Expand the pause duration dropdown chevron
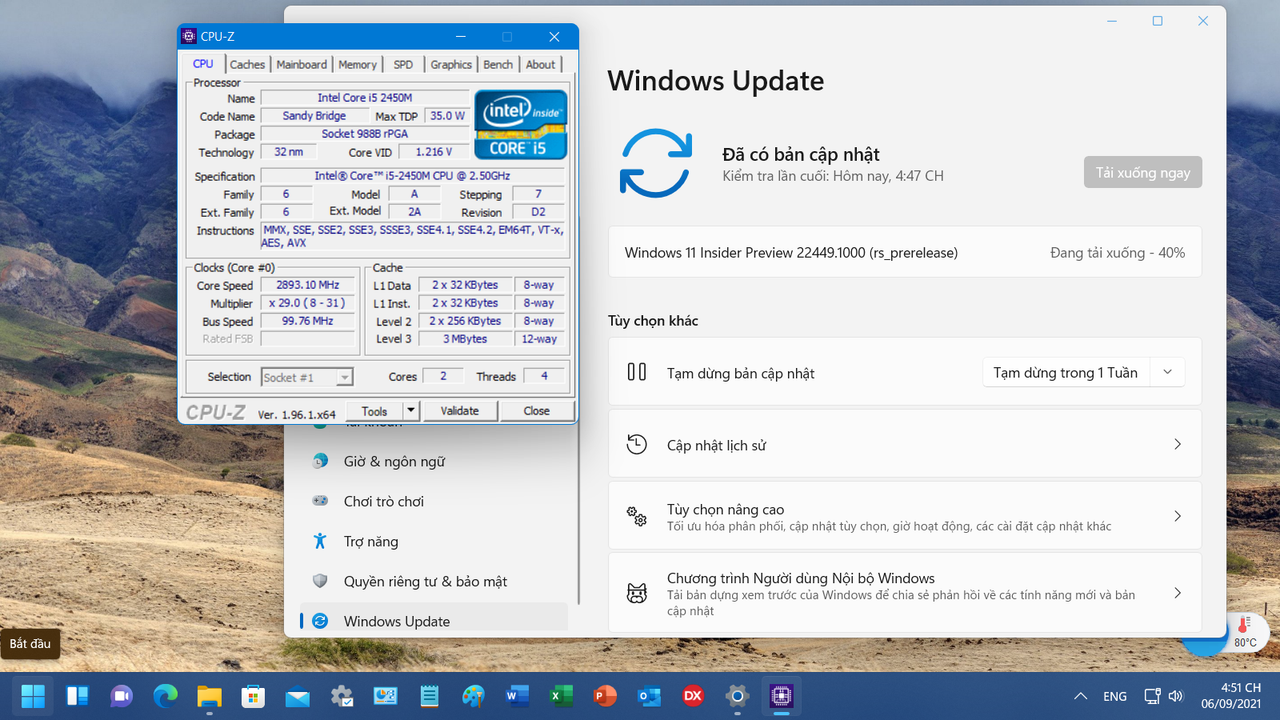1280x720 pixels. (1167, 373)
